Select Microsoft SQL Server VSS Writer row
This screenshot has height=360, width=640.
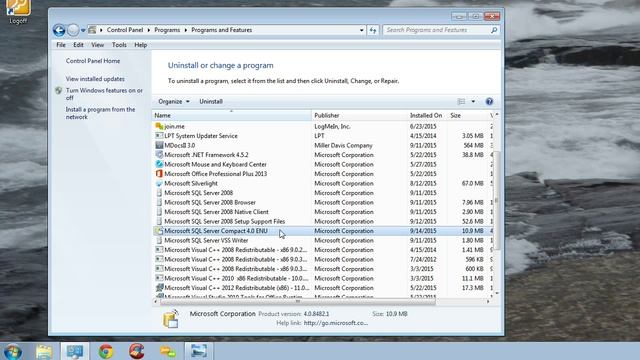coord(322,240)
